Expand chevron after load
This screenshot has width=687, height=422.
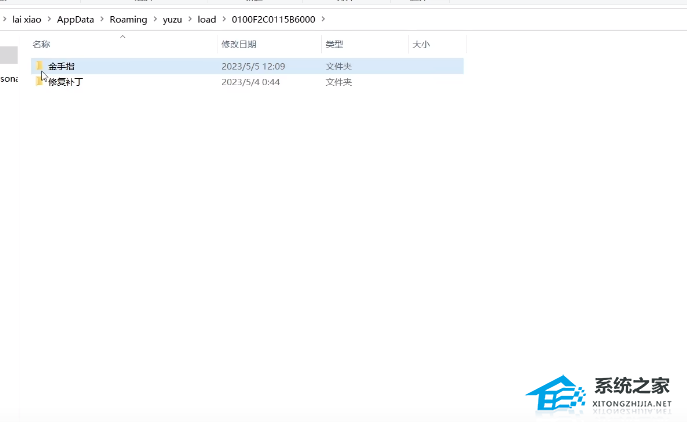click(224, 19)
